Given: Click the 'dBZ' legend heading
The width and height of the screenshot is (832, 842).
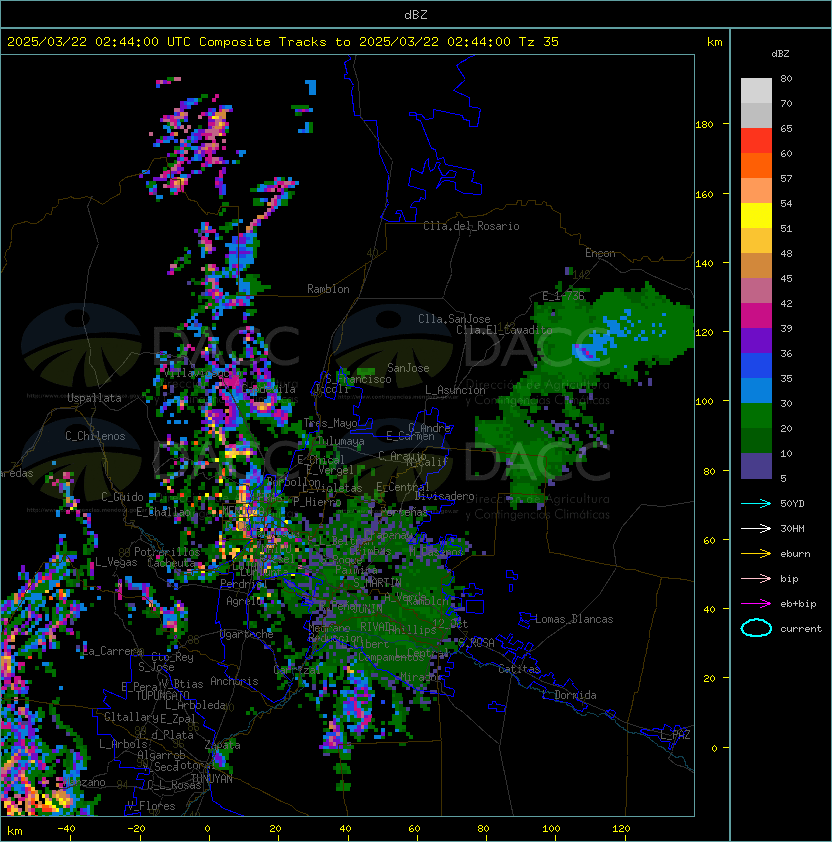Looking at the screenshot, I should point(780,54).
